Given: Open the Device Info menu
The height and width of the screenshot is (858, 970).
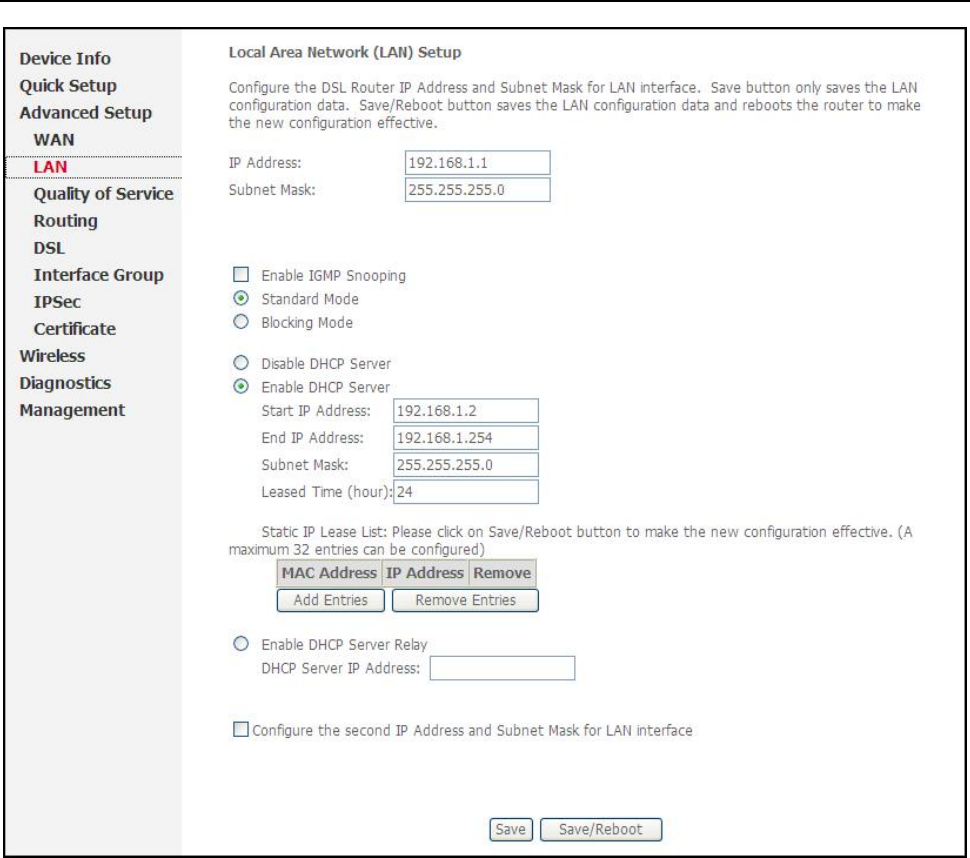Looking at the screenshot, I should (65, 59).
